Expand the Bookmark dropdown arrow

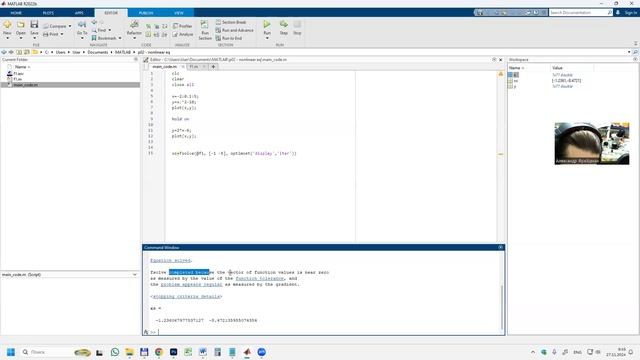(x=120, y=38)
